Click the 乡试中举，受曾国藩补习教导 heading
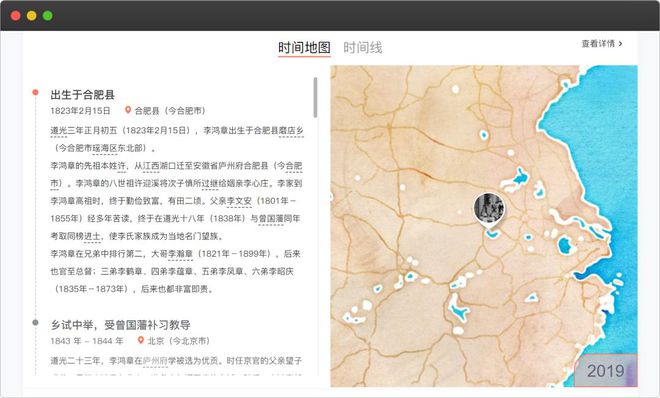Screen dimensions: 660x398 (x=121, y=325)
